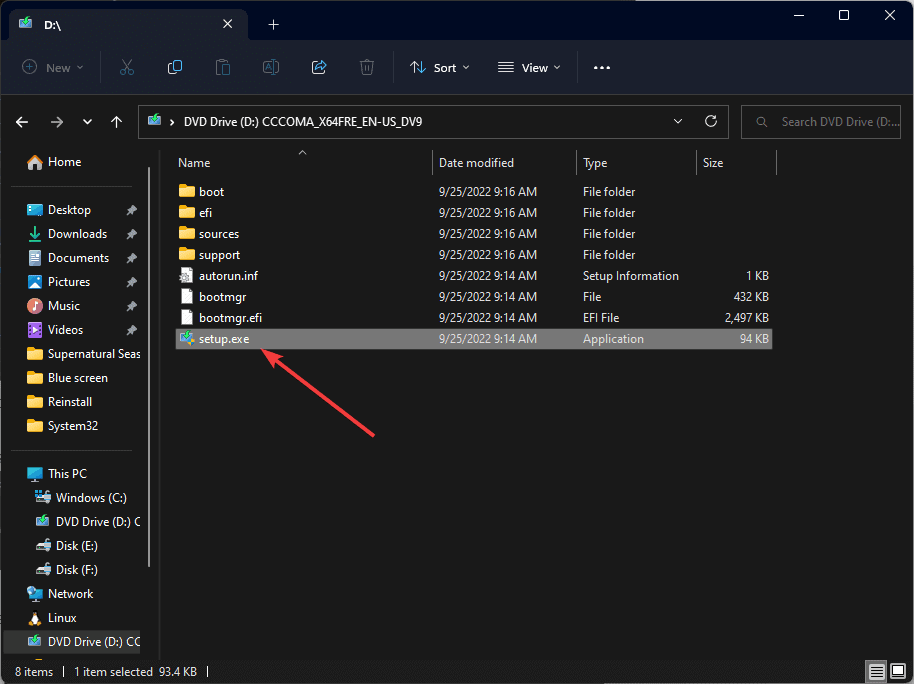Open the See more ellipsis menu

click(x=602, y=68)
